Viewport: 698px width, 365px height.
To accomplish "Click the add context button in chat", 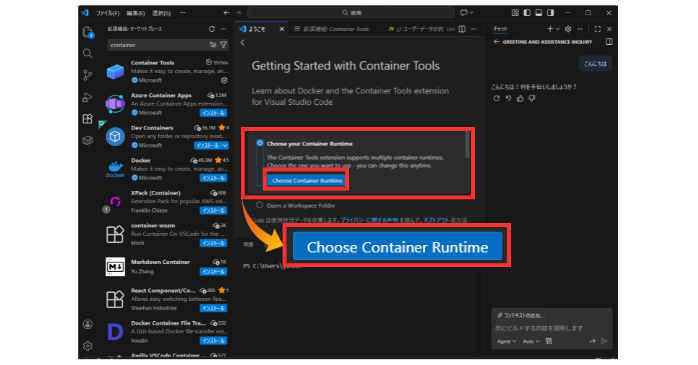I will click(521, 315).
